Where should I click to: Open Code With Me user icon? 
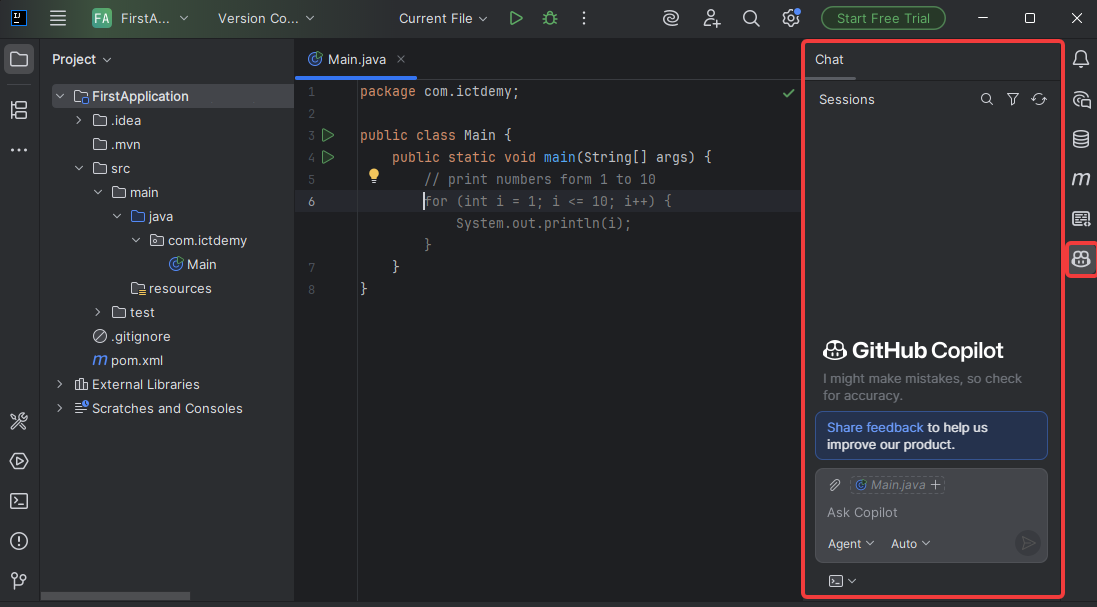(x=712, y=18)
